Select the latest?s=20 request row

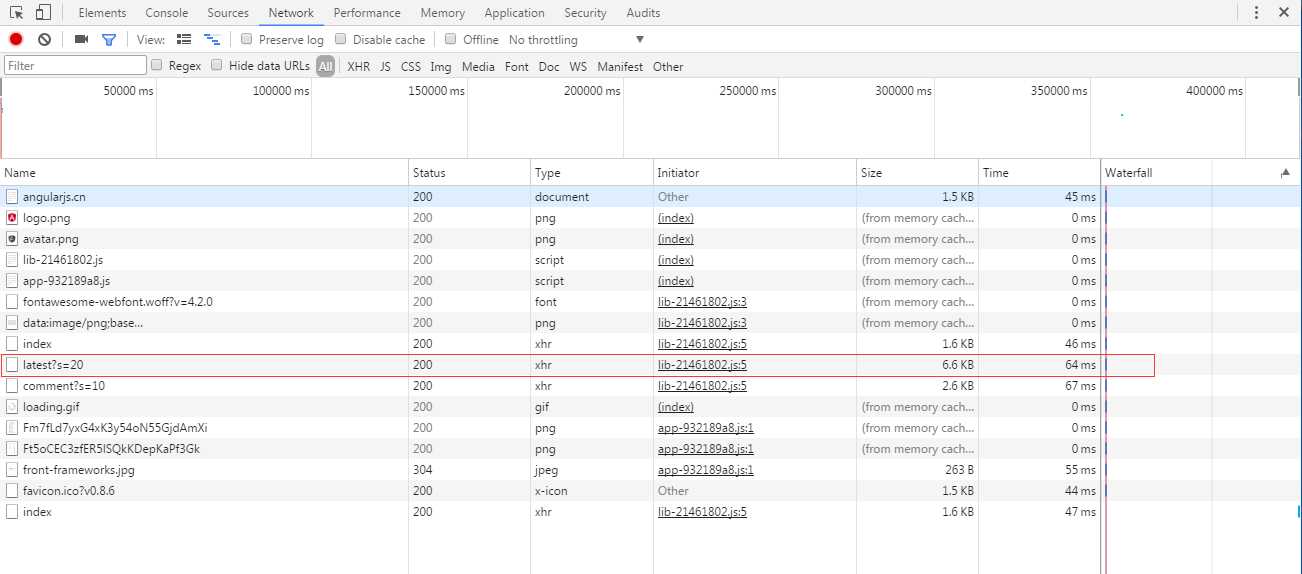click(x=578, y=365)
